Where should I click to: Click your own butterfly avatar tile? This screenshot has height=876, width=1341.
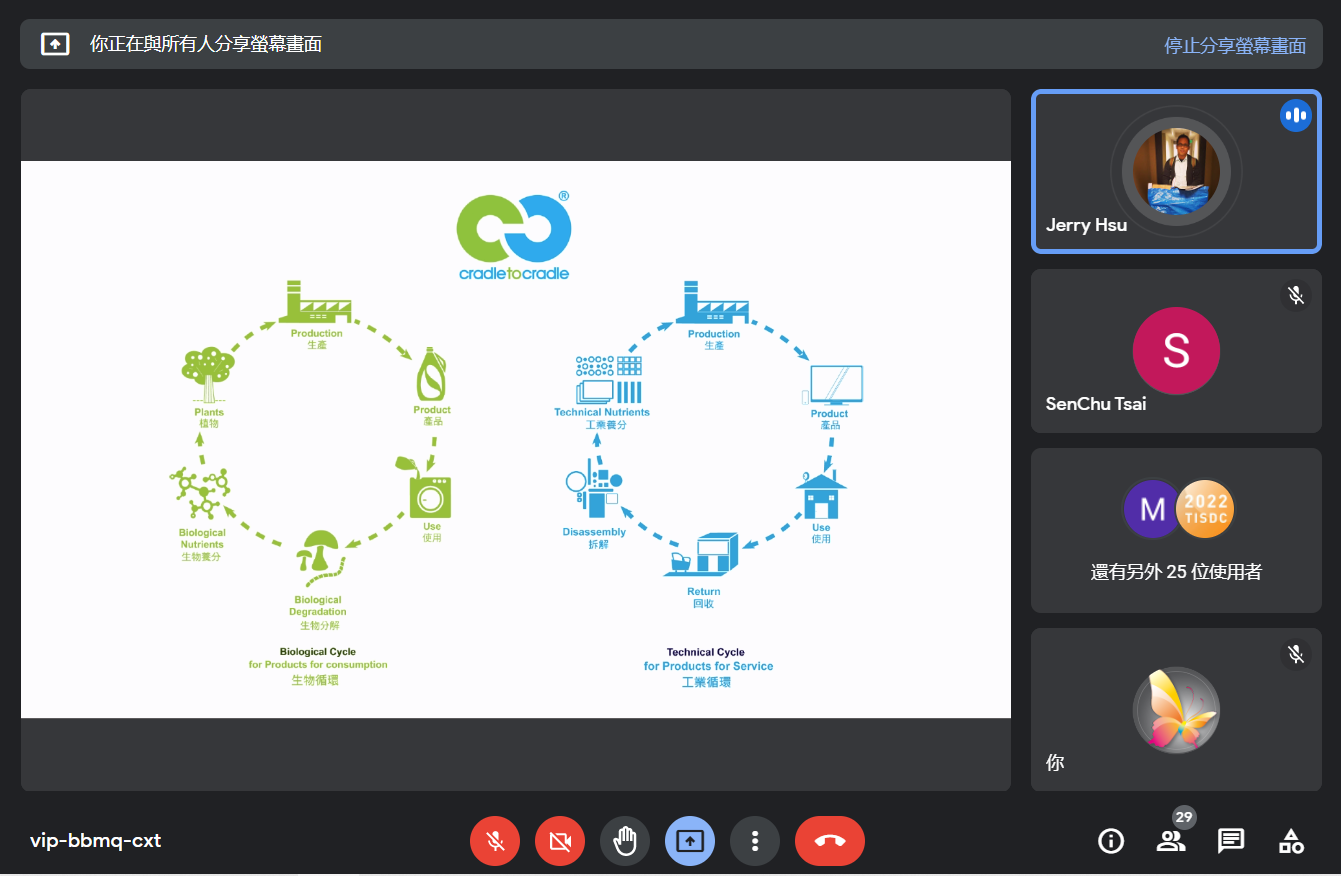pos(1176,710)
